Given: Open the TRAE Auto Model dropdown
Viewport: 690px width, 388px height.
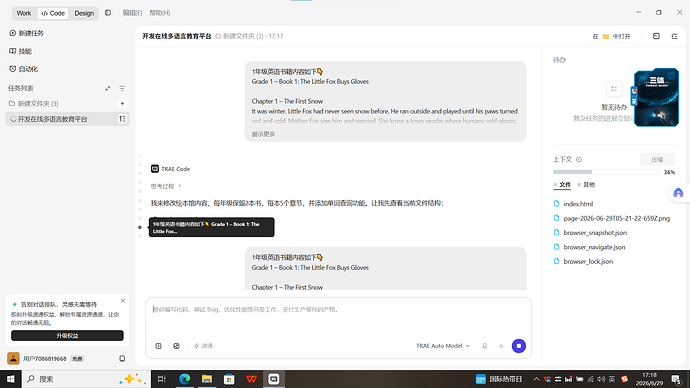Looking at the screenshot, I should (x=443, y=346).
